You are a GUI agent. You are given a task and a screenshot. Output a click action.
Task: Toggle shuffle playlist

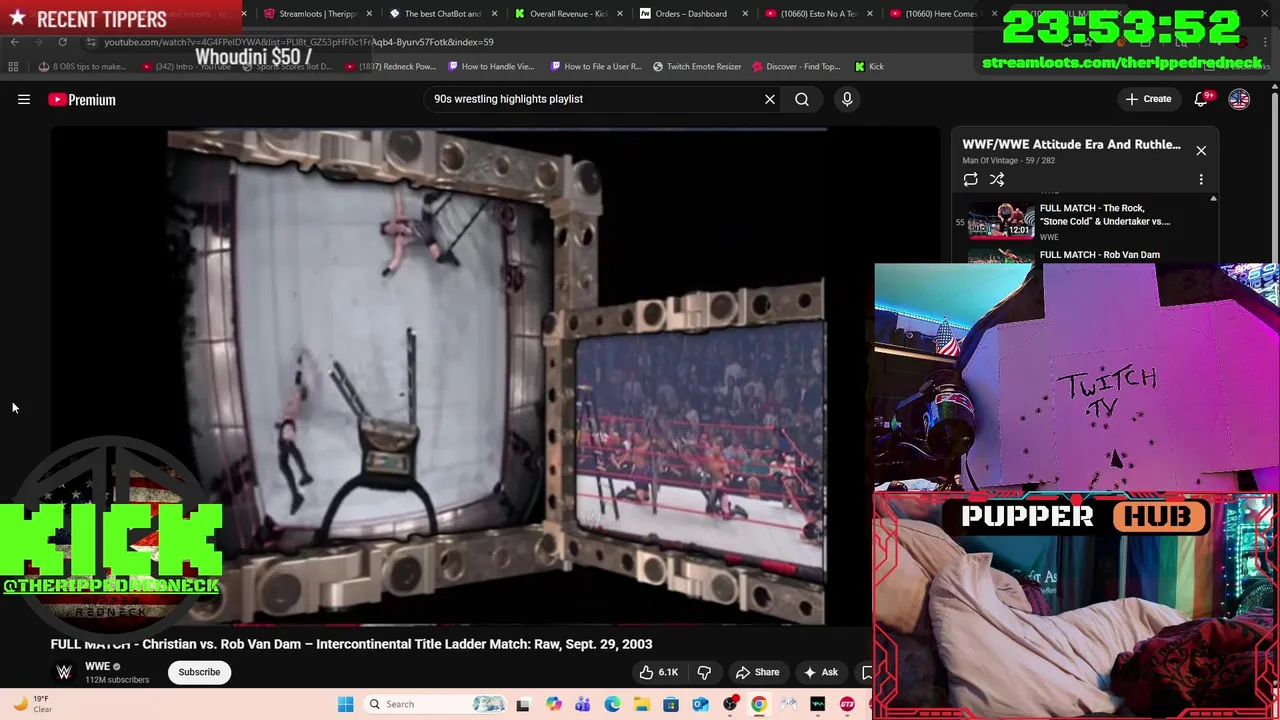(997, 179)
